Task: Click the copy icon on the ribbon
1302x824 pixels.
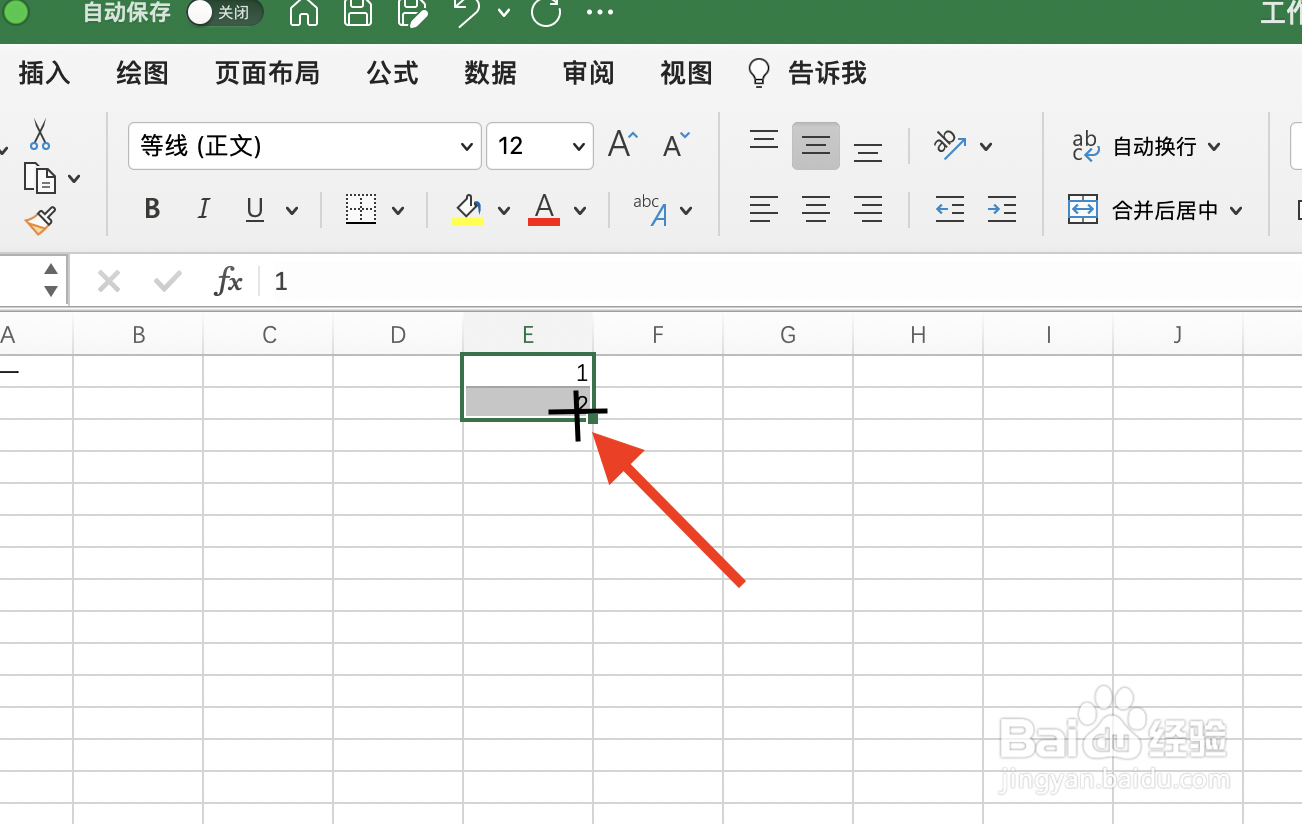Action: (38, 177)
